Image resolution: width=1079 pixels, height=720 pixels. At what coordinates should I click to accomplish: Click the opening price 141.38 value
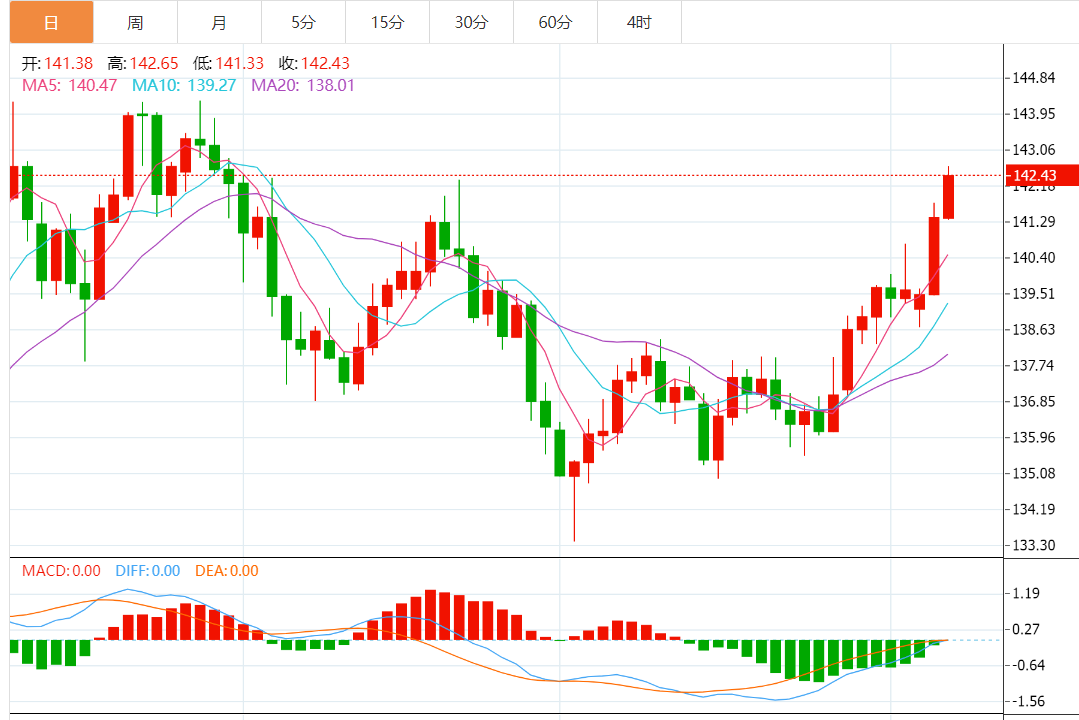68,63
